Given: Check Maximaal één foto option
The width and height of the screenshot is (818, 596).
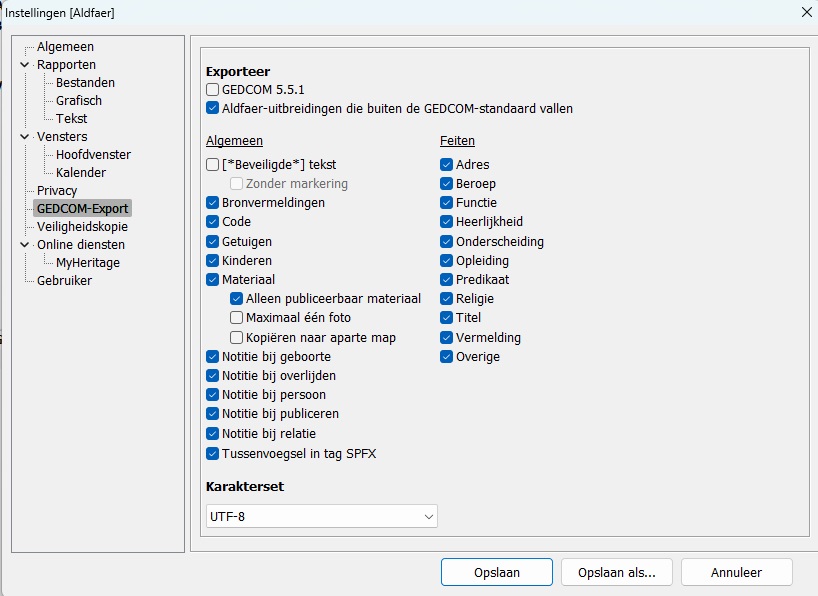Looking at the screenshot, I should 237,318.
